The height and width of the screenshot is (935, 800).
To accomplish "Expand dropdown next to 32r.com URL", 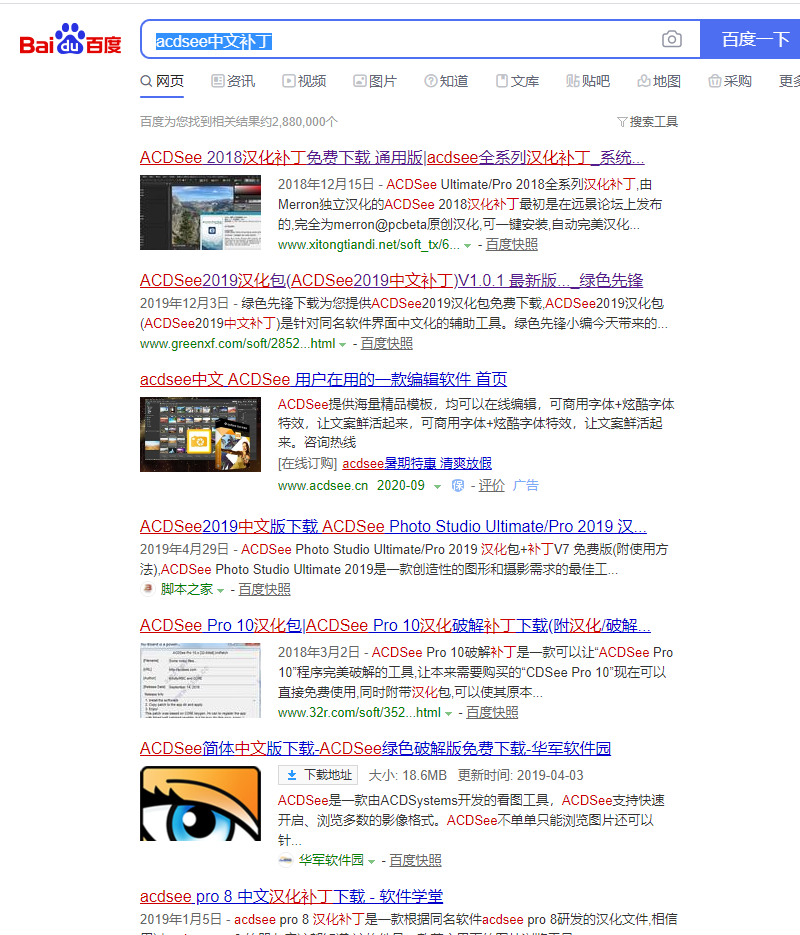I will [448, 713].
